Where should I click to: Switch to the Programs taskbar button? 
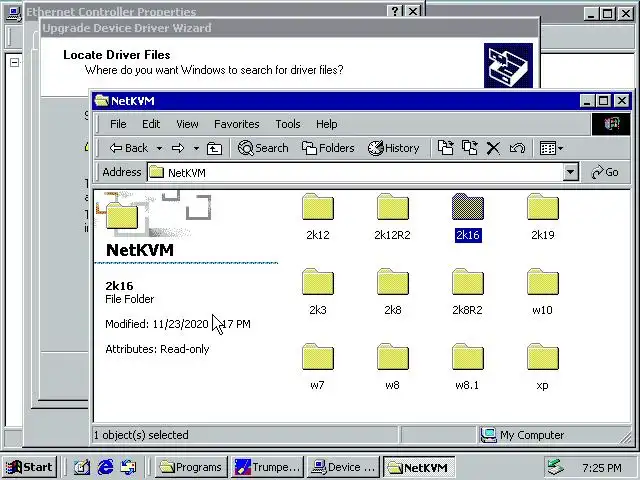[x=191, y=467]
